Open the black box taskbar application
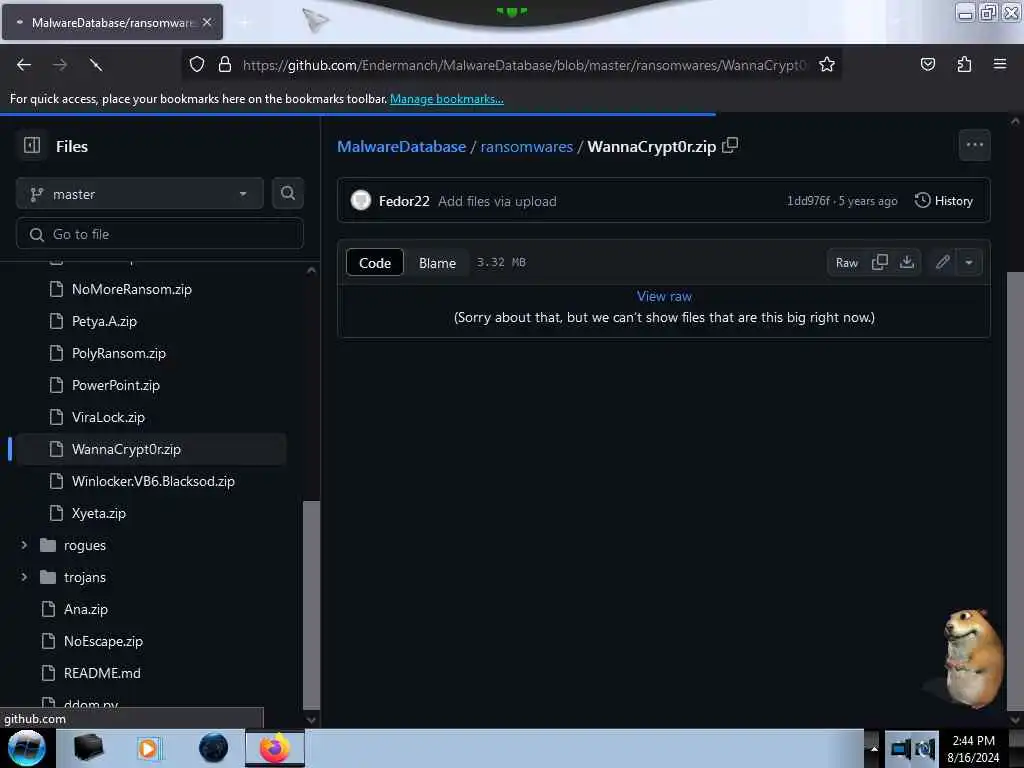 pyautogui.click(x=88, y=748)
